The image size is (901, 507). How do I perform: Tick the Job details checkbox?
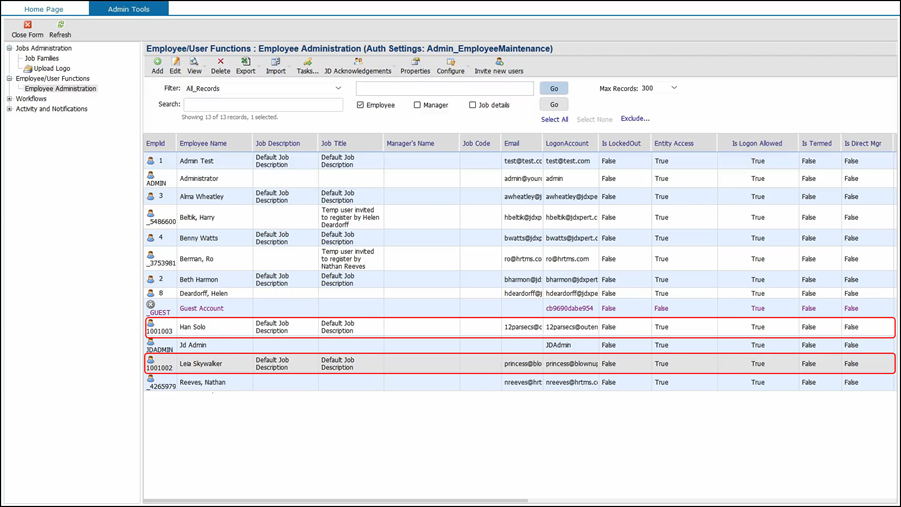pyautogui.click(x=473, y=105)
